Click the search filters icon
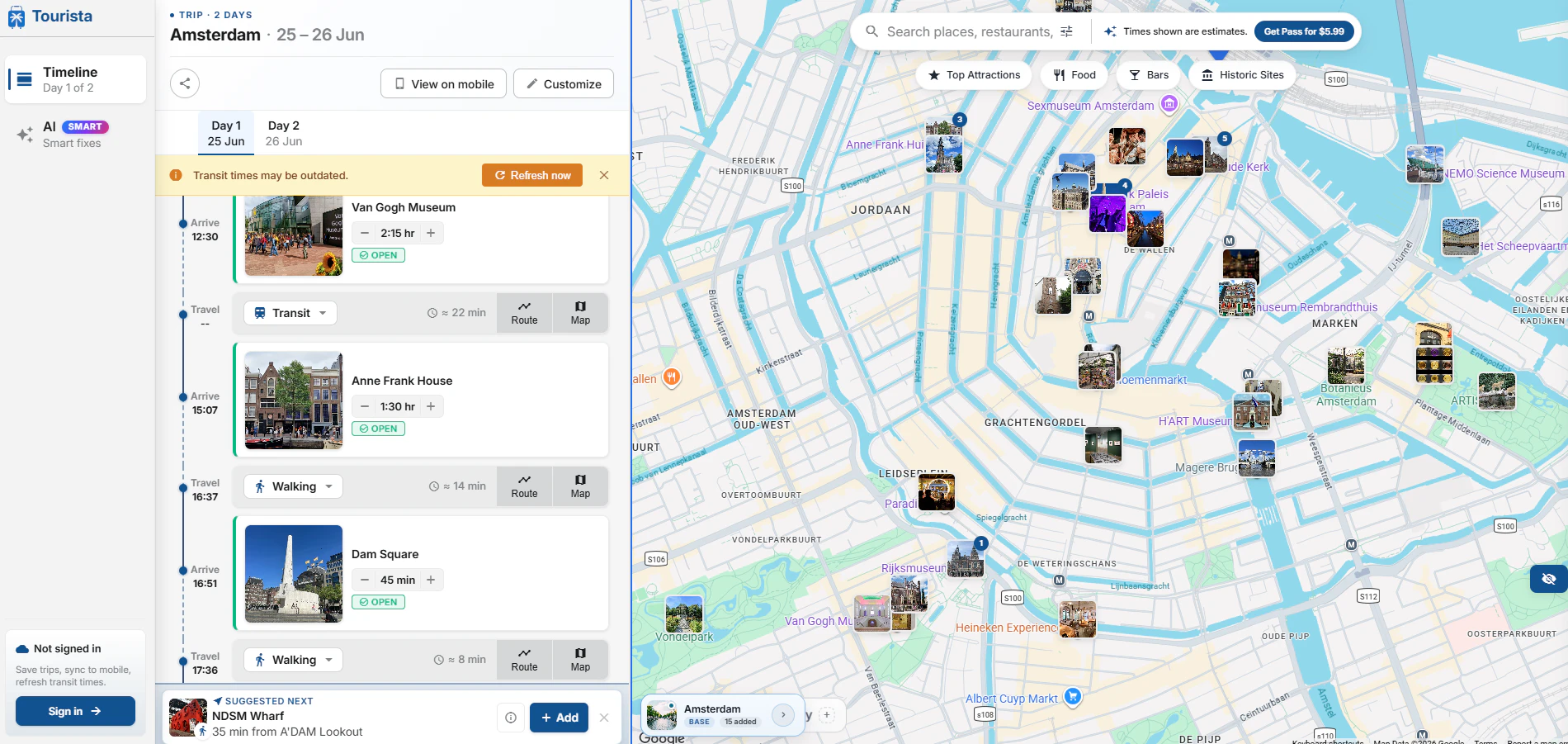1568x744 pixels. point(1066,31)
